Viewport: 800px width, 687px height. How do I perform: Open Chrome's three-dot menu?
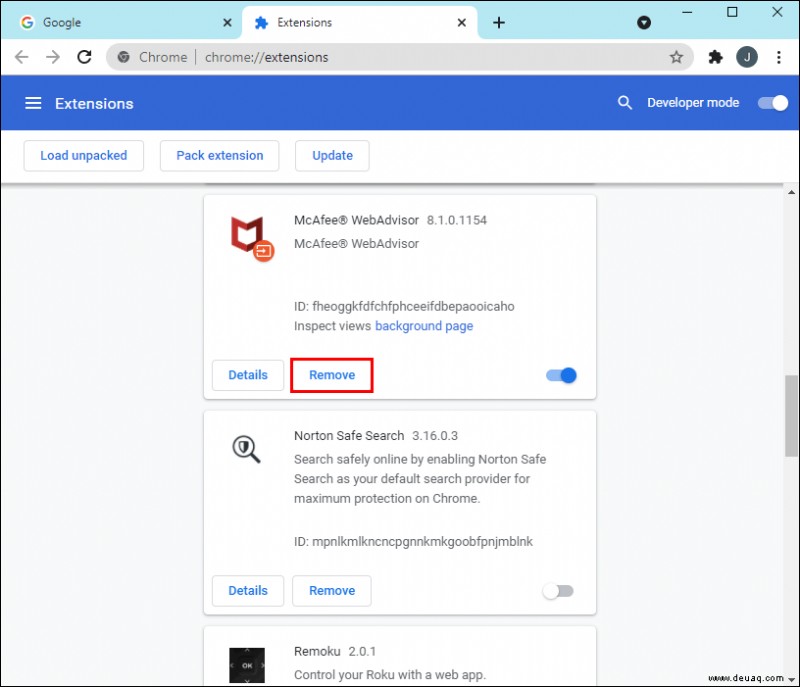779,57
